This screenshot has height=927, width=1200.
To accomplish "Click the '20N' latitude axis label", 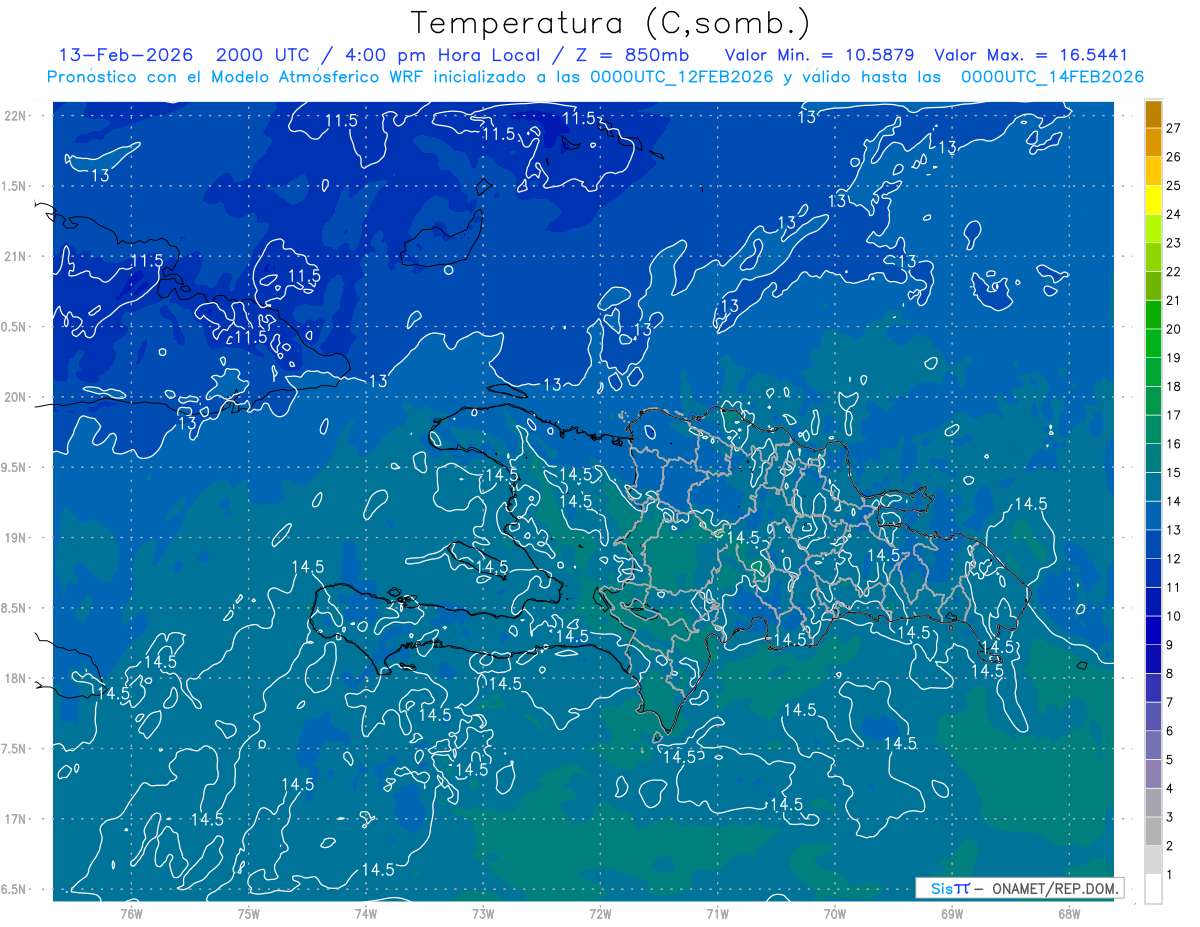I will coord(16,397).
